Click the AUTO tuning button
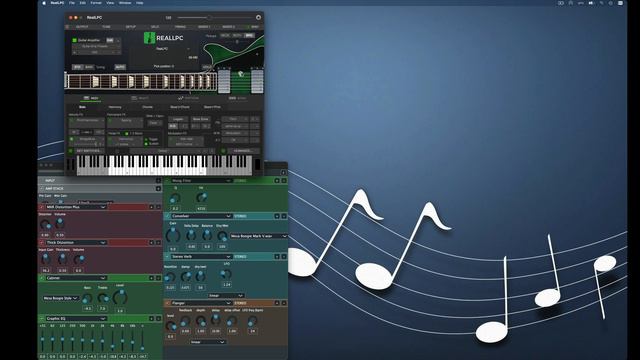640x360 pixels. pyautogui.click(x=120, y=67)
